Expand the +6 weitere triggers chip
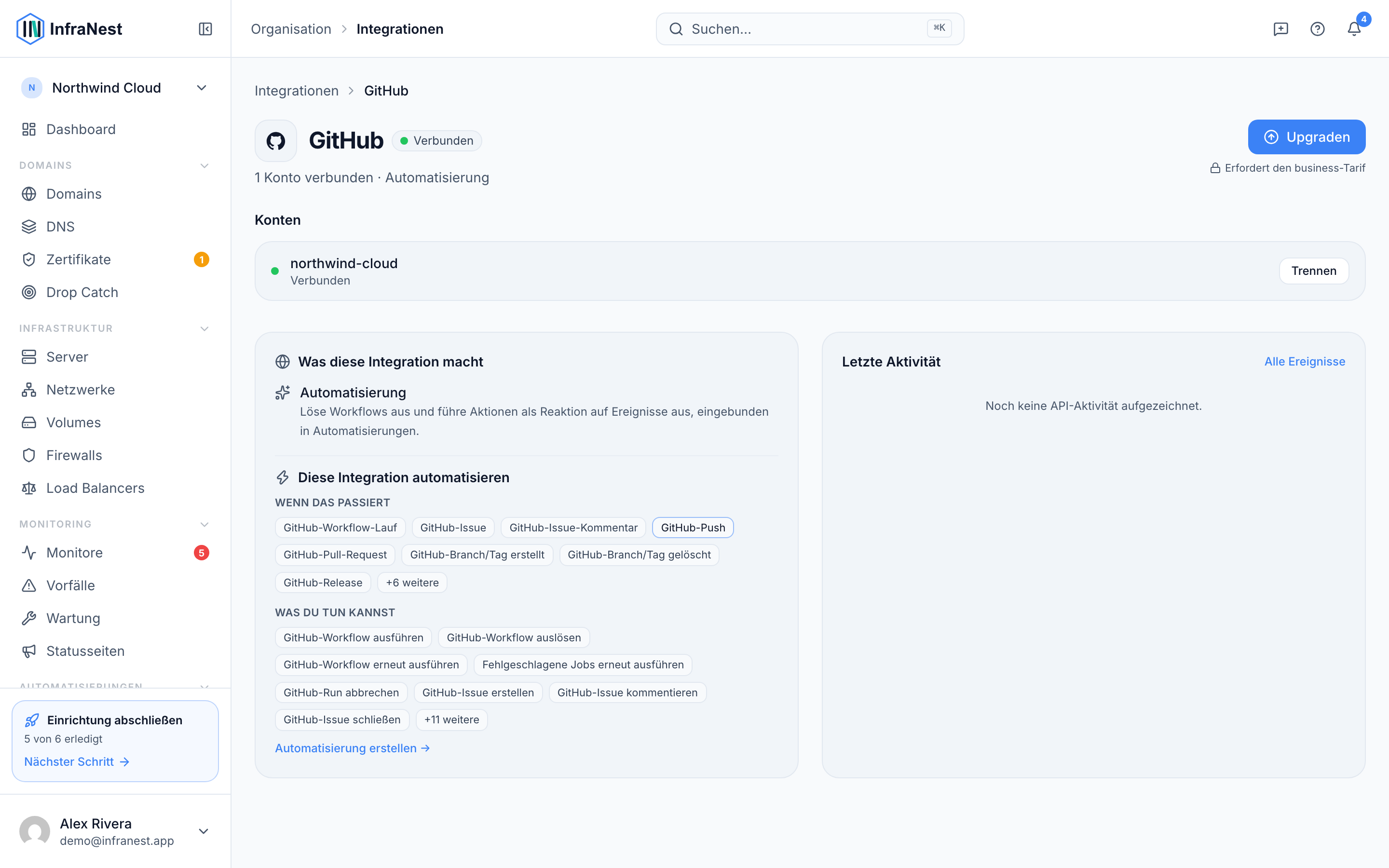1389x868 pixels. coord(412,583)
